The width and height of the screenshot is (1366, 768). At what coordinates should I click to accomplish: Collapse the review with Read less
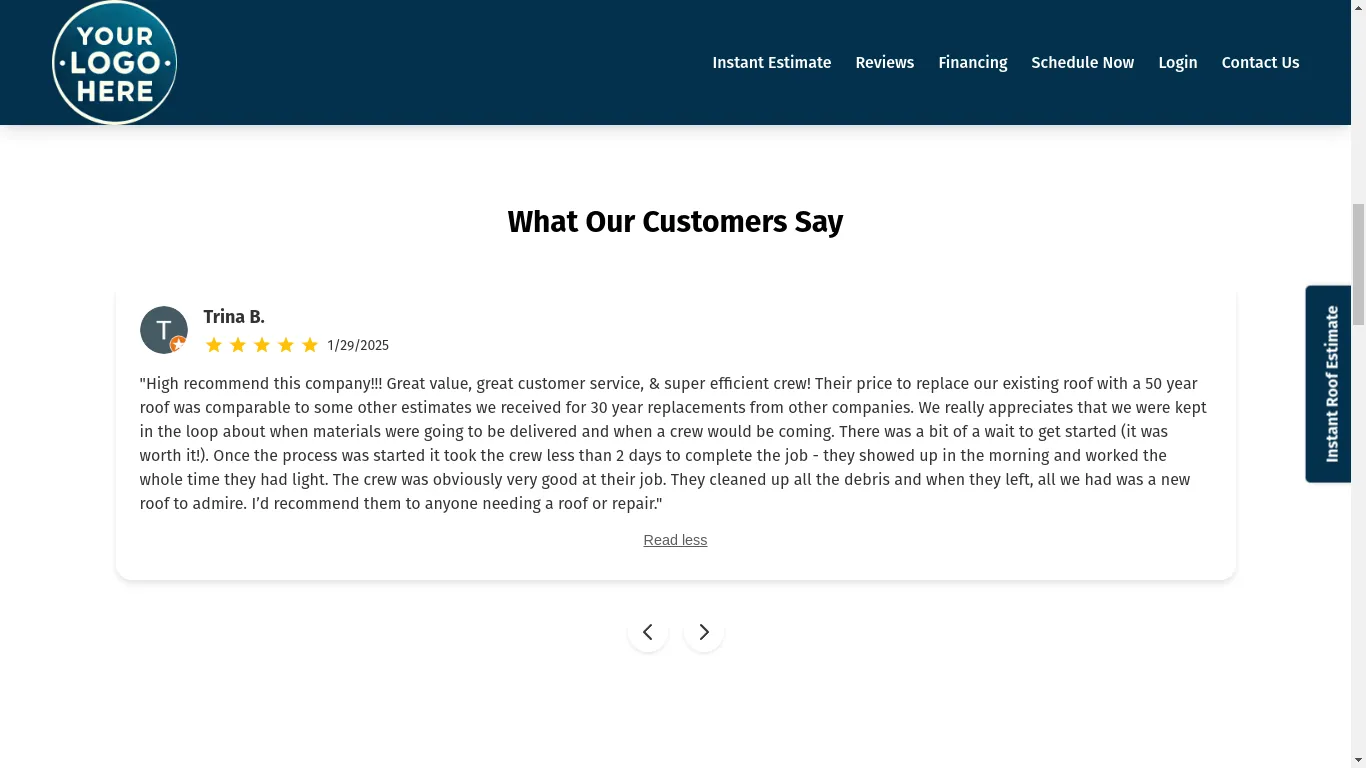[675, 540]
